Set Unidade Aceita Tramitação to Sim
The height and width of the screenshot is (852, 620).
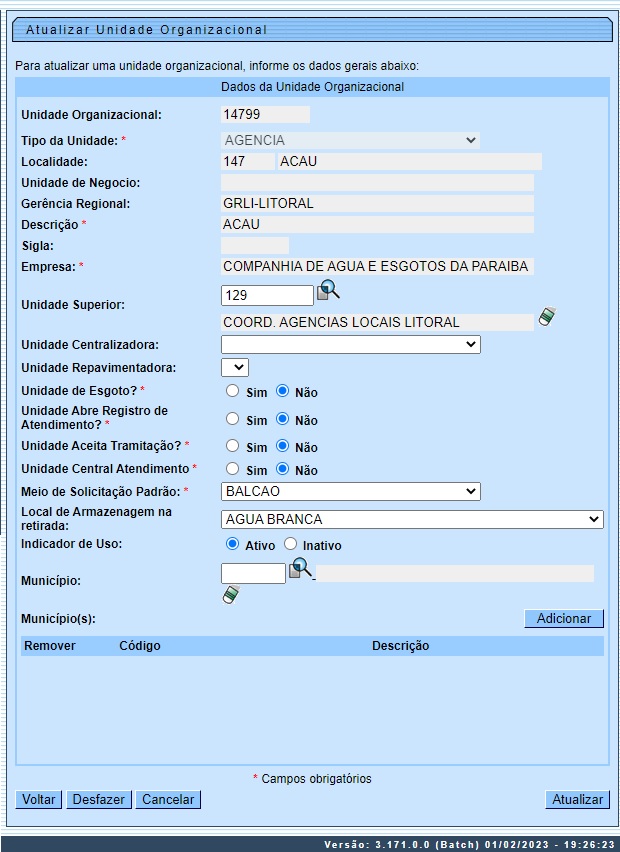coord(233,446)
